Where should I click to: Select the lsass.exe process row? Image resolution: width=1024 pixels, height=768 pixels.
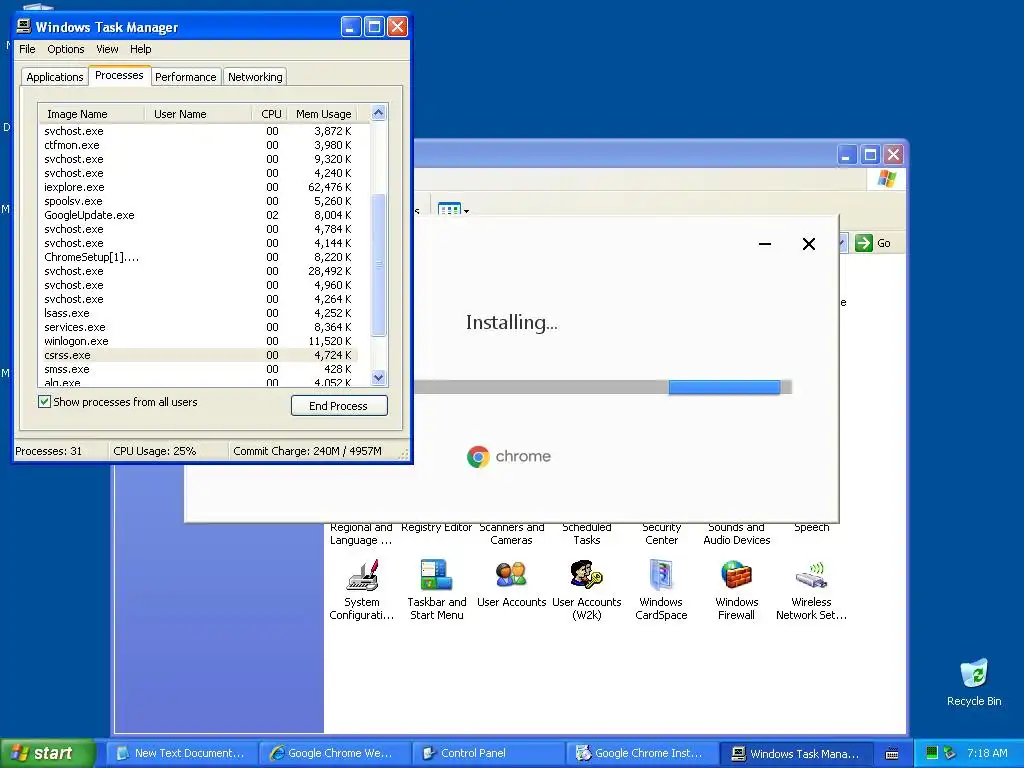tap(199, 313)
